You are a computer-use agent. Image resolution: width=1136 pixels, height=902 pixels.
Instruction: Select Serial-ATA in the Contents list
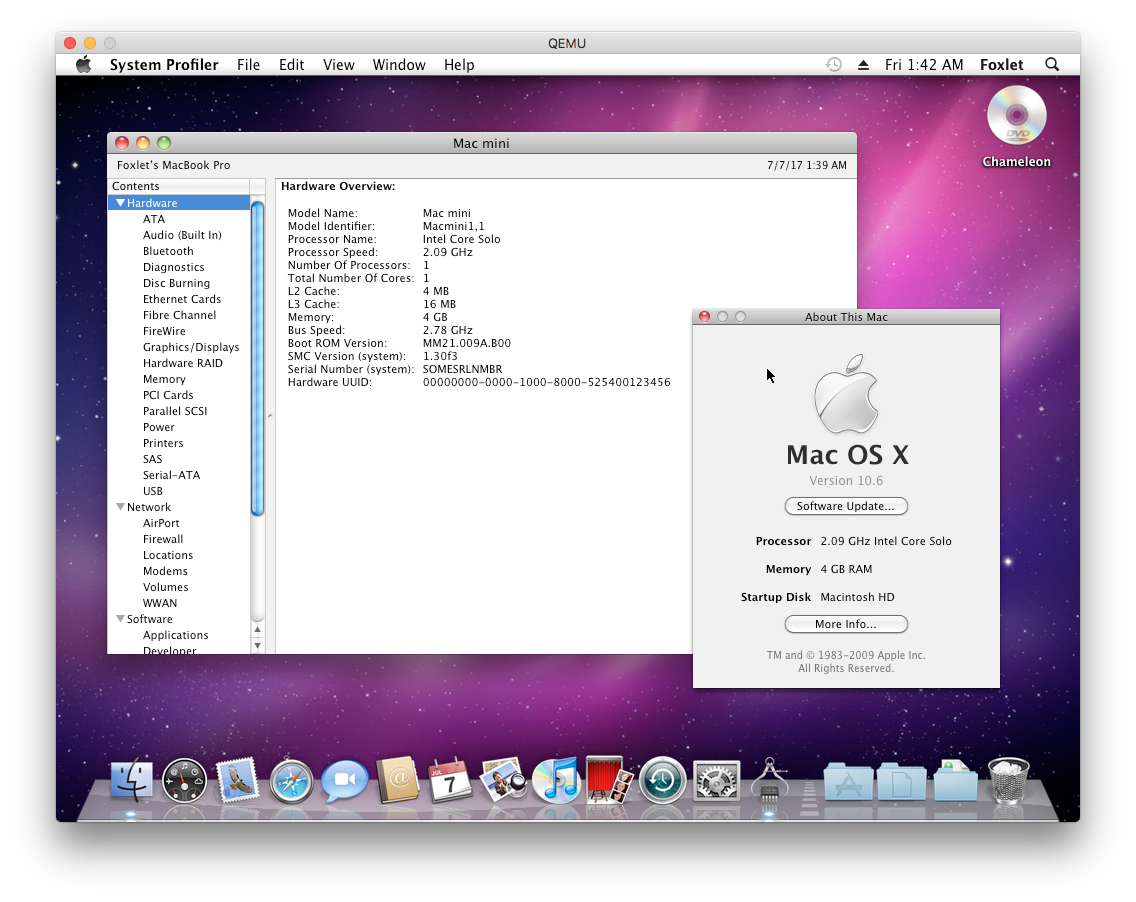point(171,475)
